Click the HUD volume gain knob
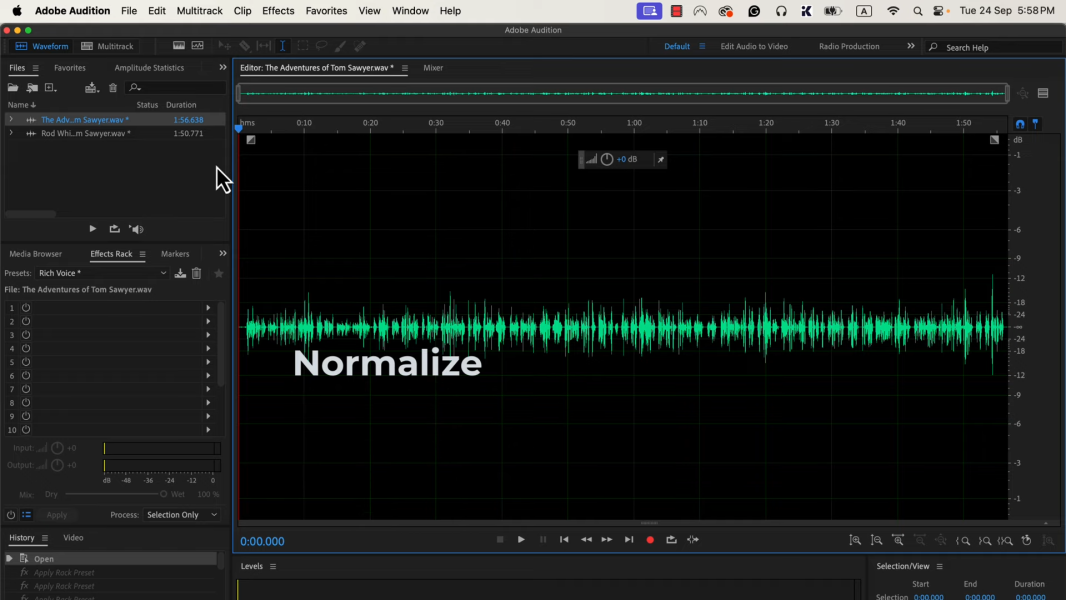The width and height of the screenshot is (1066, 600). click(x=607, y=159)
